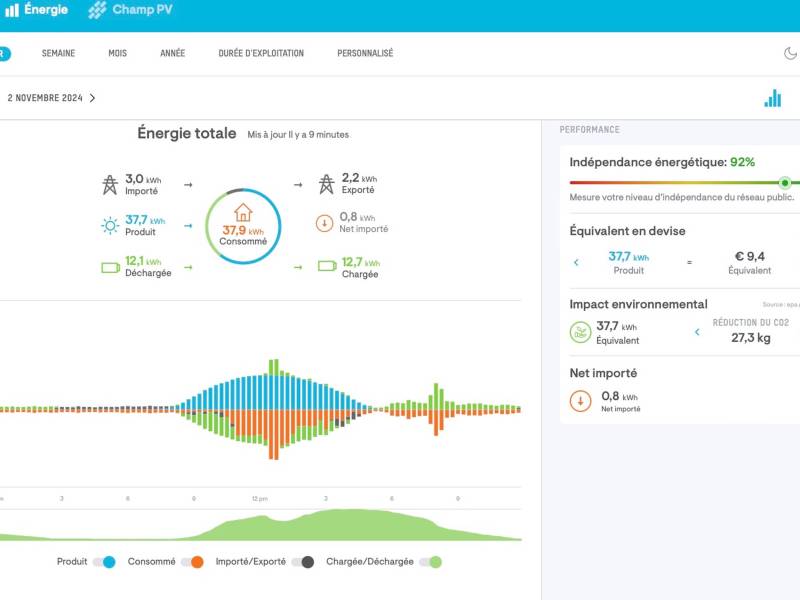Switch to the SEMAINE tab

point(58,54)
